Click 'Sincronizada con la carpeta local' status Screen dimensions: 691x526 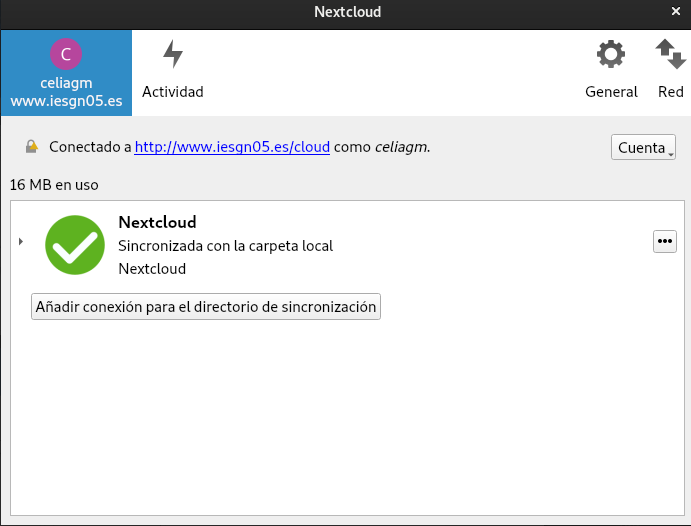(225, 246)
